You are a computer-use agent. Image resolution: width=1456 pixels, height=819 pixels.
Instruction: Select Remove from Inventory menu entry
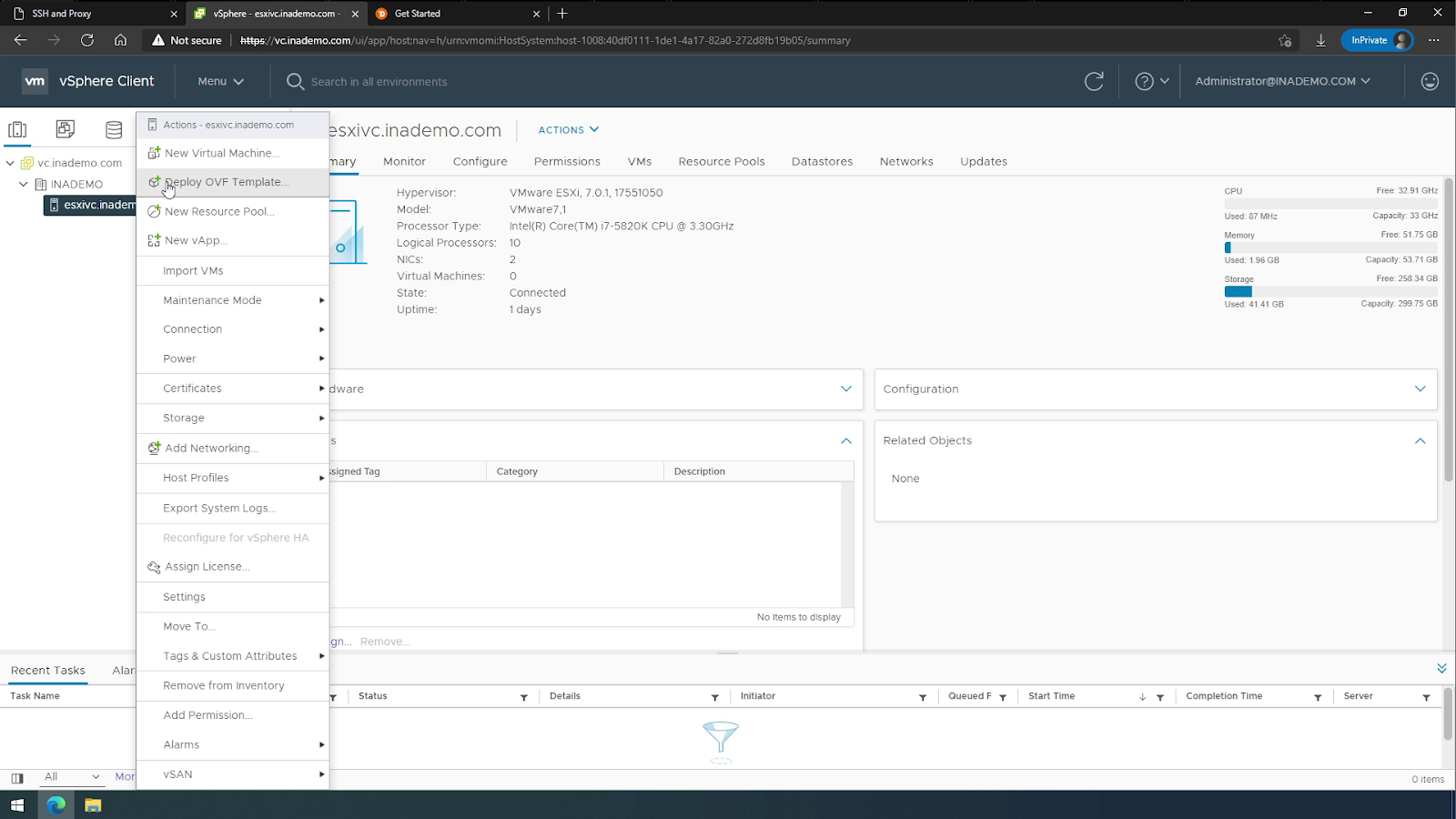(233, 685)
